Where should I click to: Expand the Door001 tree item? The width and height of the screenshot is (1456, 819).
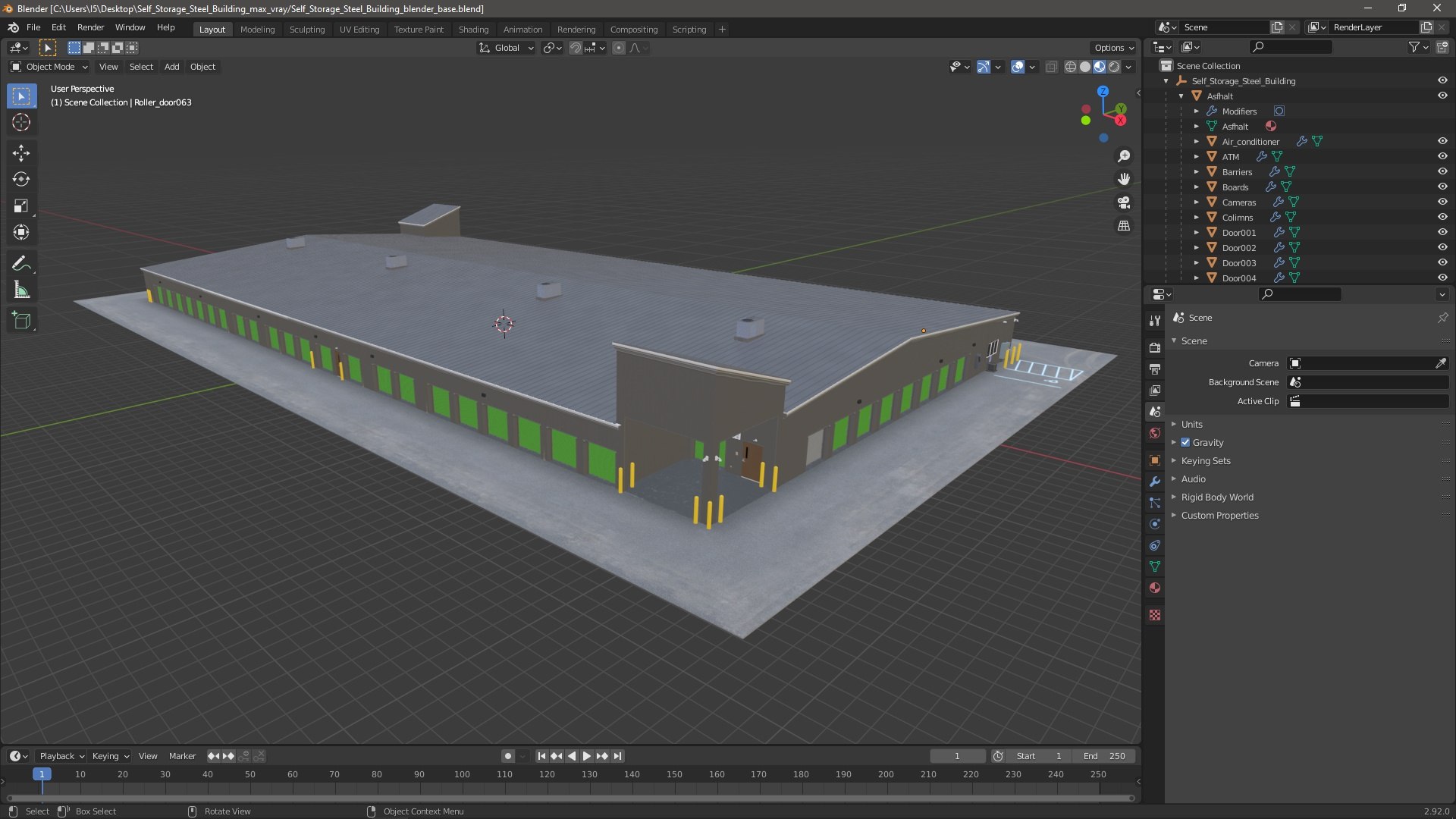click(x=1197, y=233)
